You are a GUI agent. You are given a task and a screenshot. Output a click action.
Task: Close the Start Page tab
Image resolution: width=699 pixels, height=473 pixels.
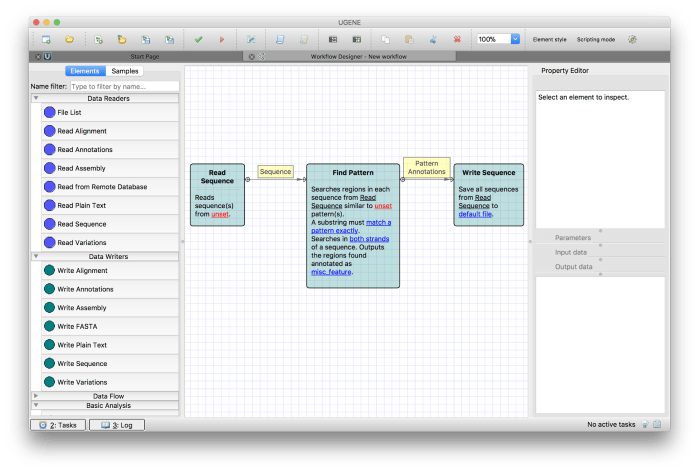coord(38,57)
